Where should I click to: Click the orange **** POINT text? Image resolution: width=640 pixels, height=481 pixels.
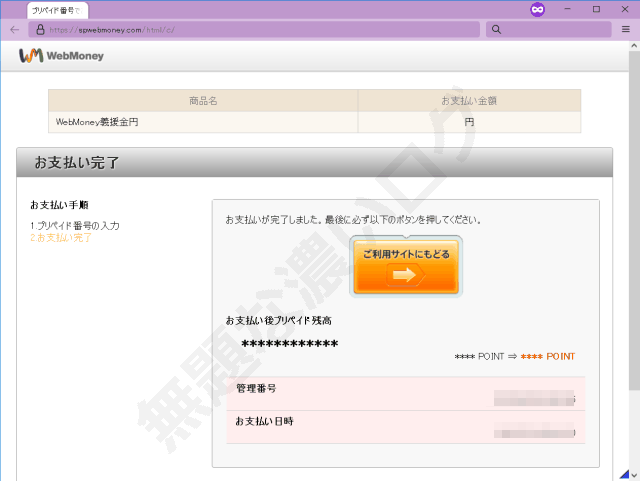[x=548, y=356]
